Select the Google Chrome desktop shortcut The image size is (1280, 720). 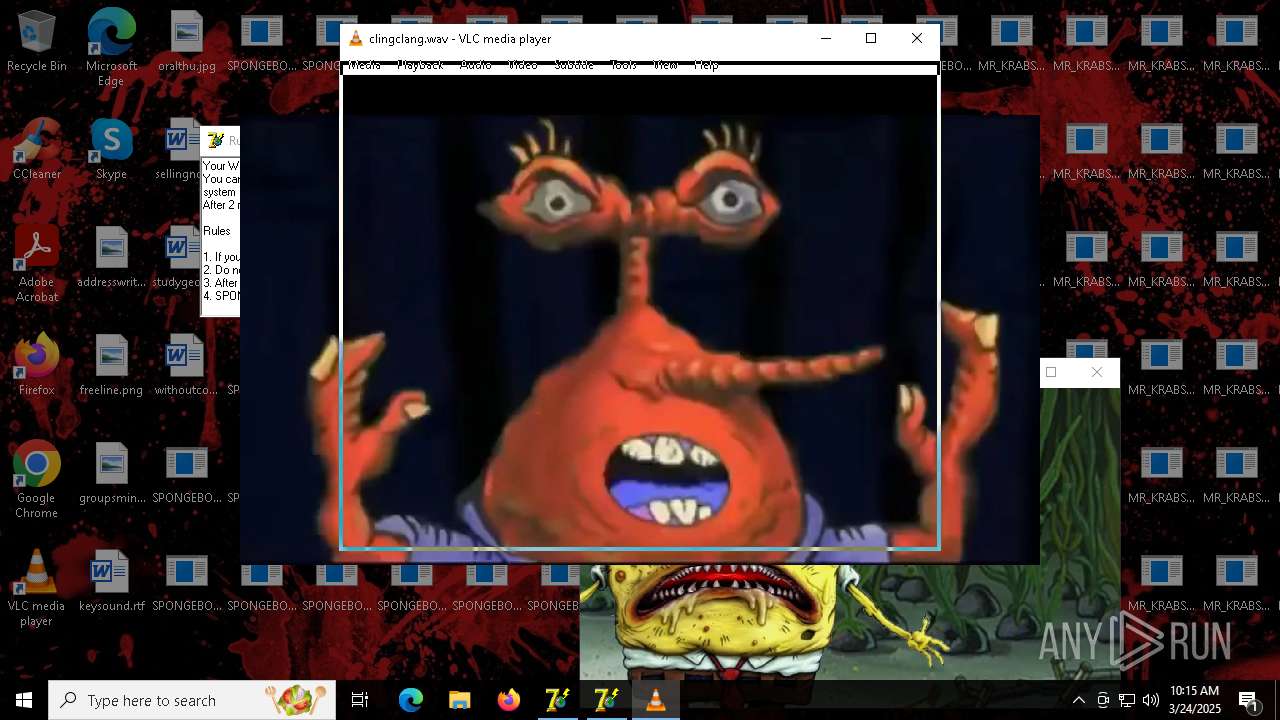[37, 480]
